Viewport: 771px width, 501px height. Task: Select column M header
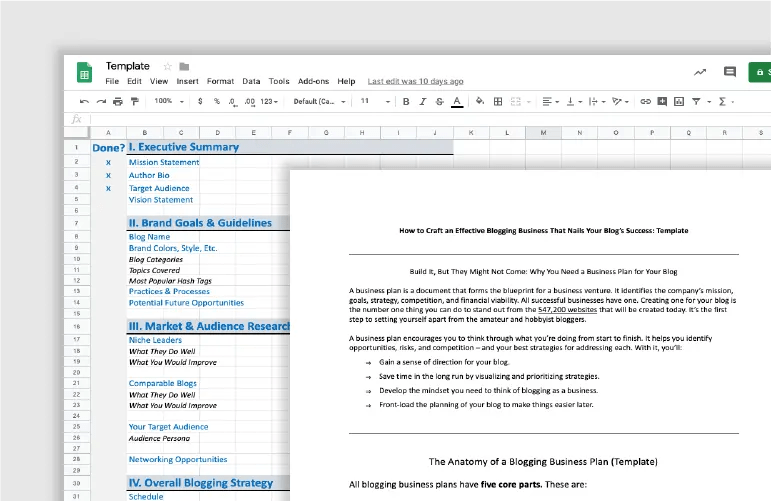coord(543,132)
